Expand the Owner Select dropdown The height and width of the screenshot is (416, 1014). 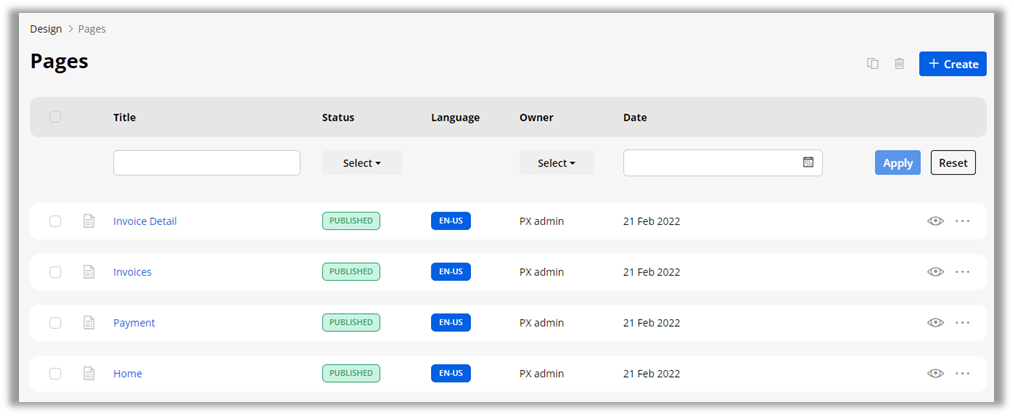(x=556, y=163)
